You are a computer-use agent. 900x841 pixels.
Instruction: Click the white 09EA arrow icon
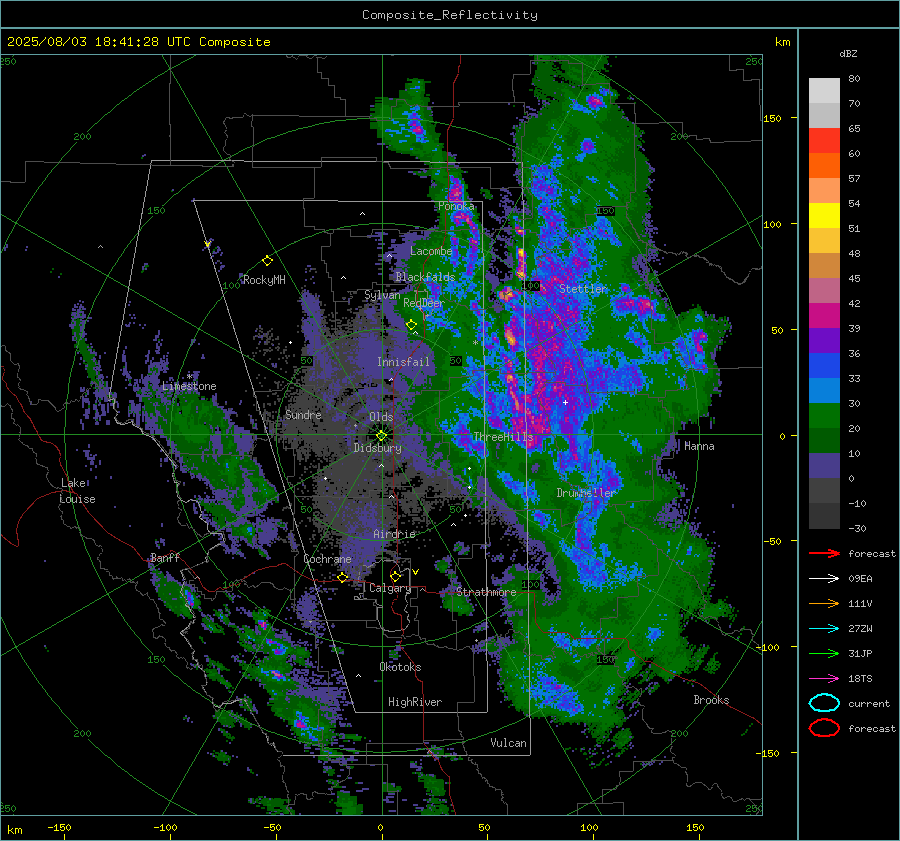pyautogui.click(x=824, y=578)
